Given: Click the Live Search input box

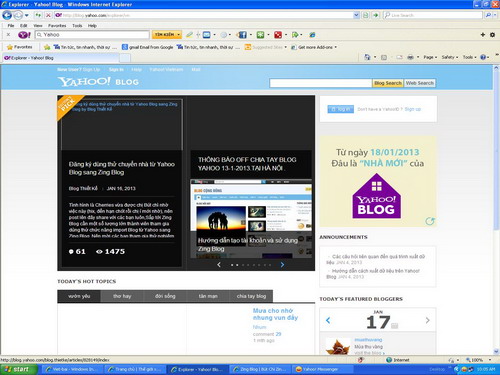Looking at the screenshot, I should pyautogui.click(x=433, y=15).
